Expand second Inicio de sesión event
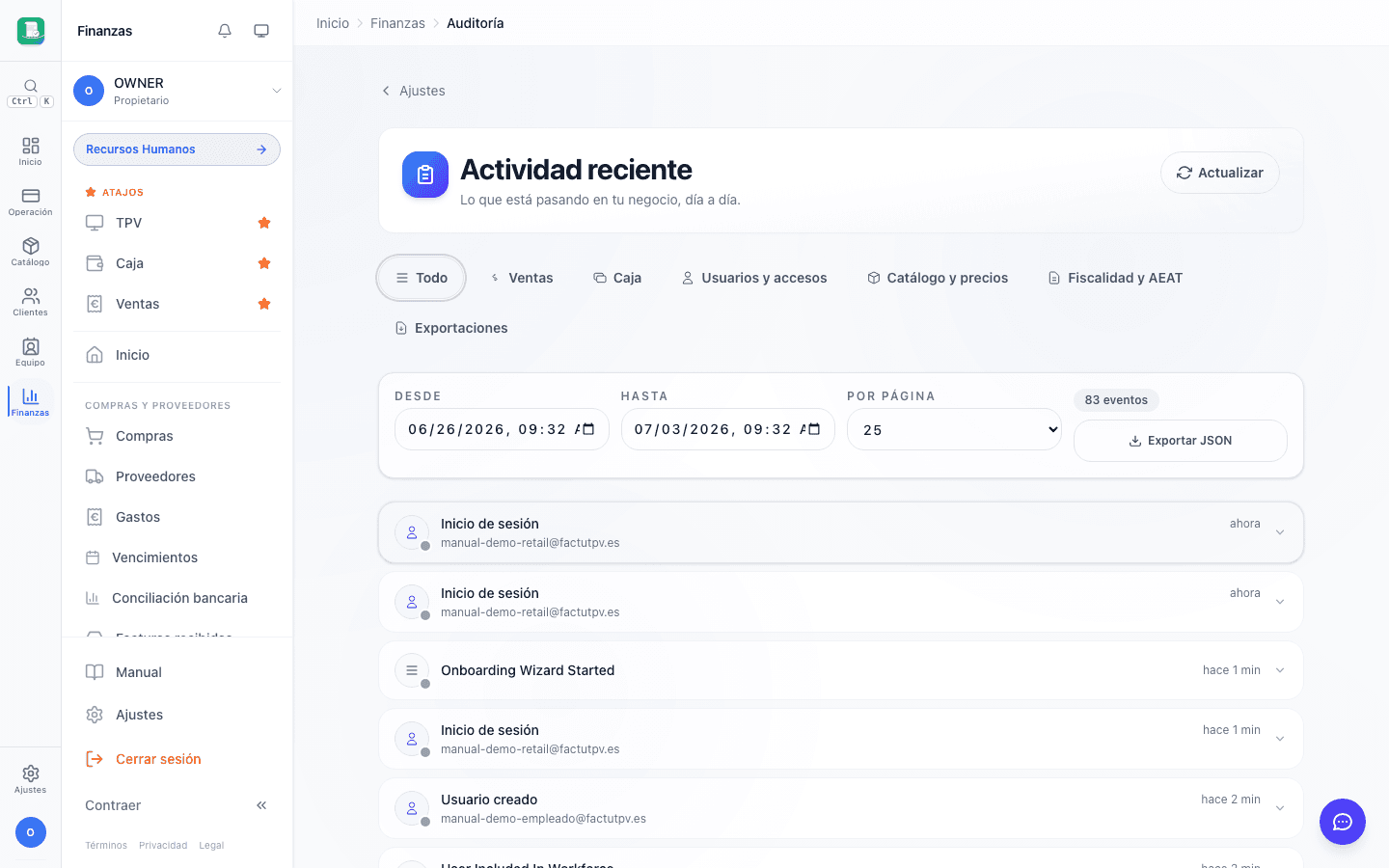 pos(841,602)
